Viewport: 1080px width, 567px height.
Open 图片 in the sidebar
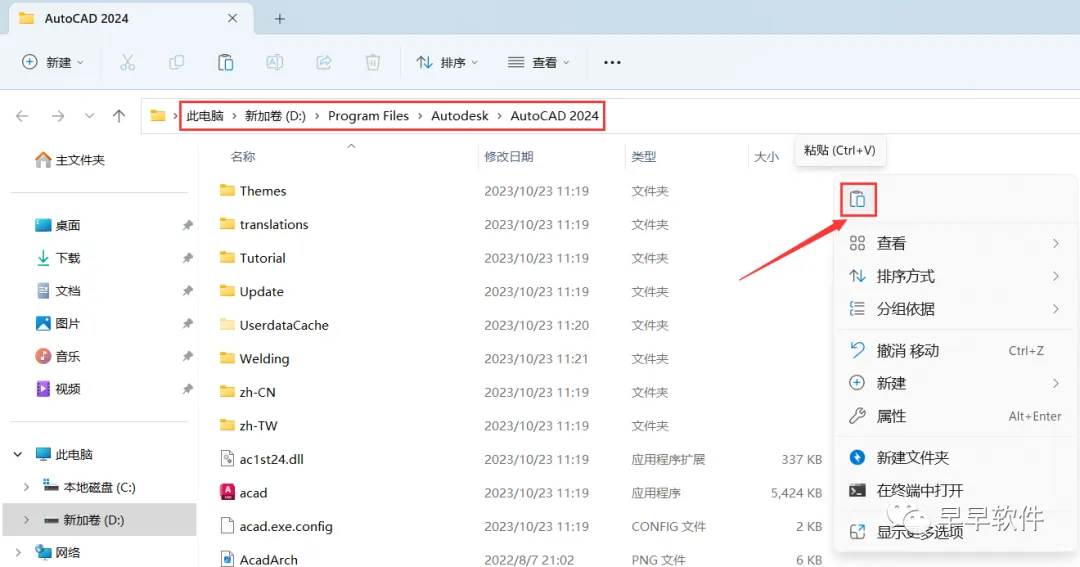tap(58, 323)
